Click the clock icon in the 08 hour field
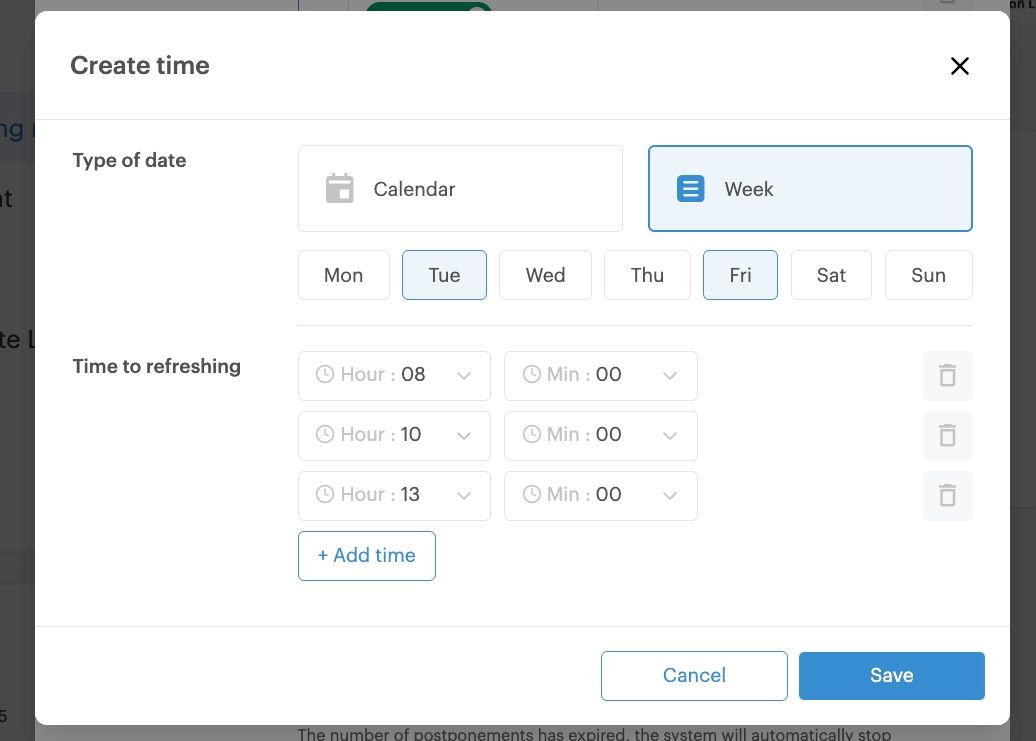This screenshot has width=1036, height=741. coord(324,375)
